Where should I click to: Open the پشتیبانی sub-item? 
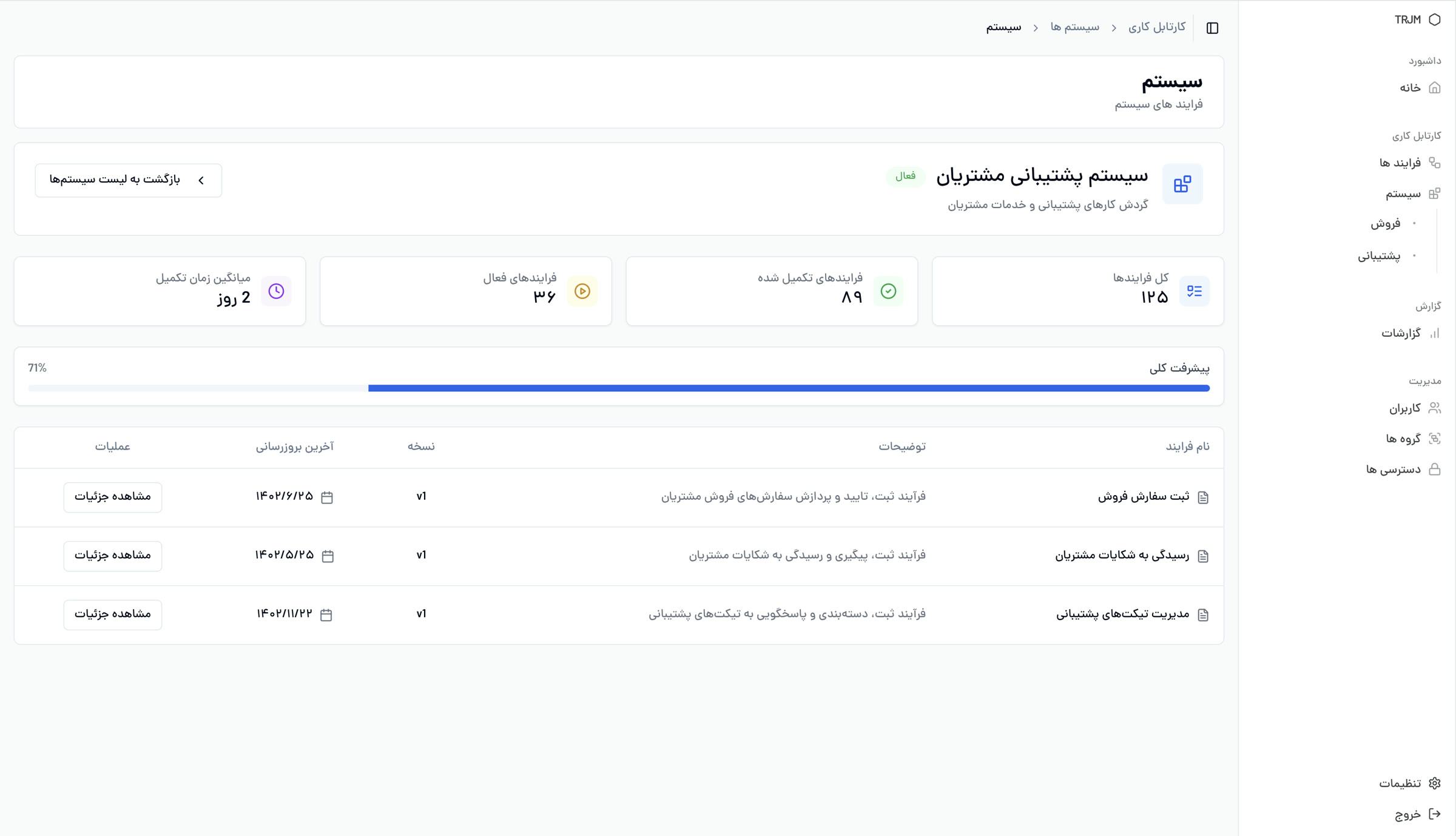pos(1379,256)
